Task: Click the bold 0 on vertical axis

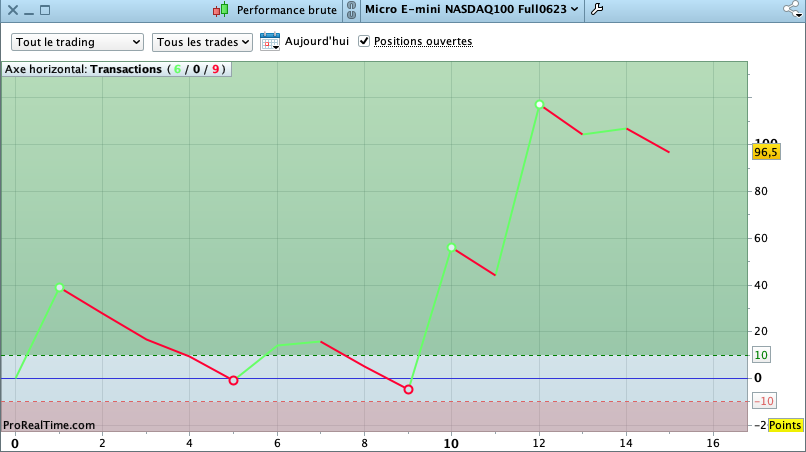Action: [x=758, y=378]
